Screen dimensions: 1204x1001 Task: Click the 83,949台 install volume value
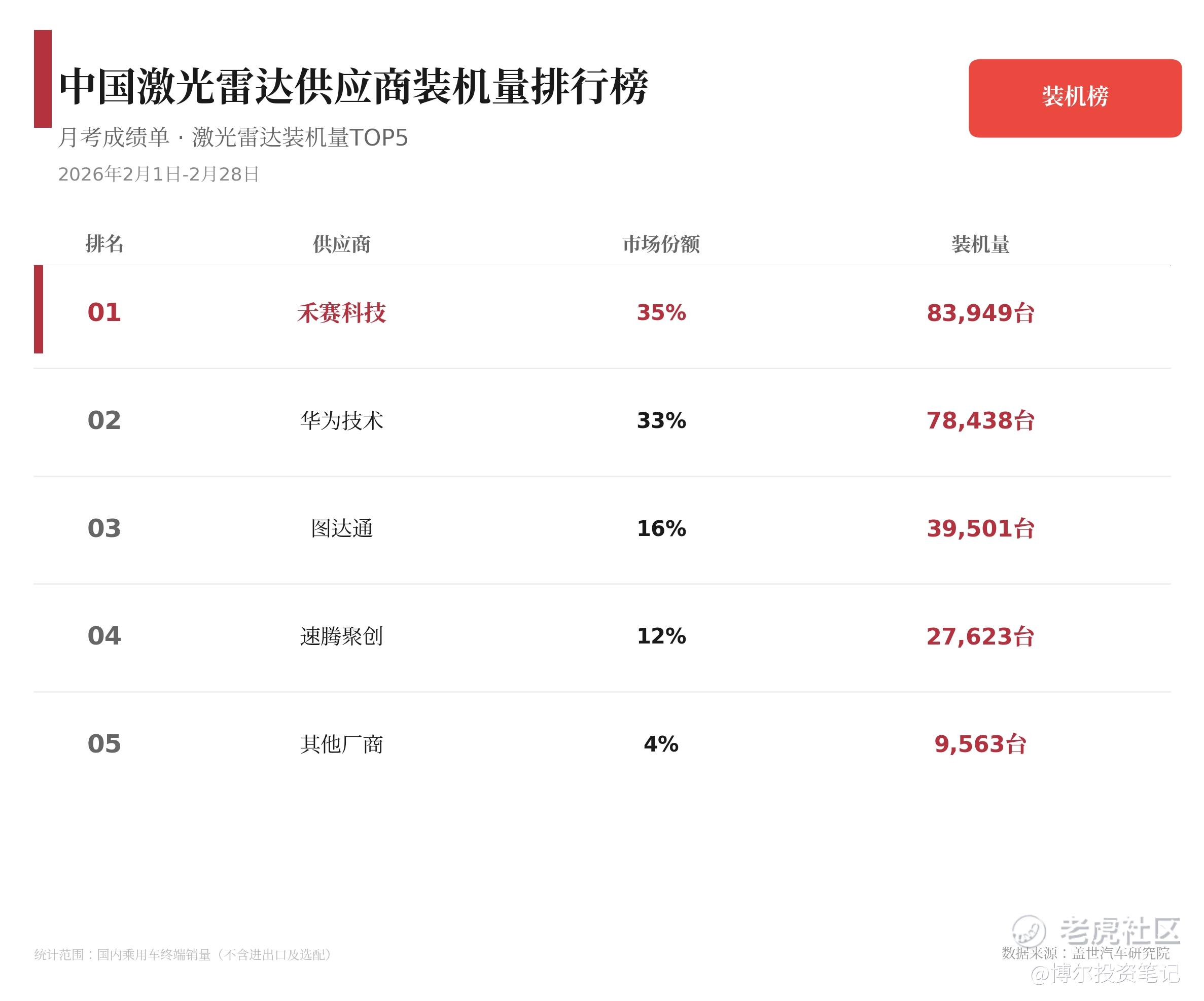pyautogui.click(x=980, y=313)
